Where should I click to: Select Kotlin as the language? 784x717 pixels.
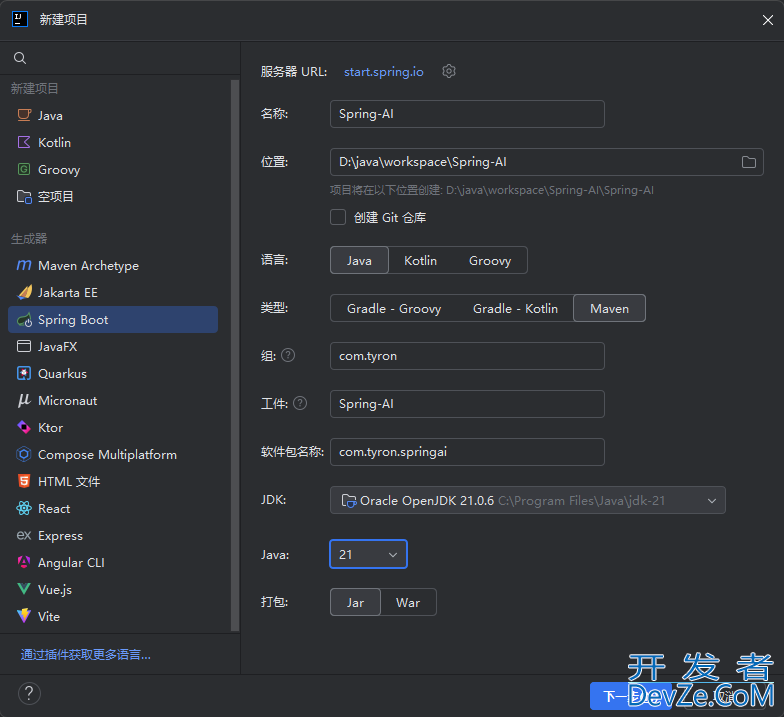point(420,260)
